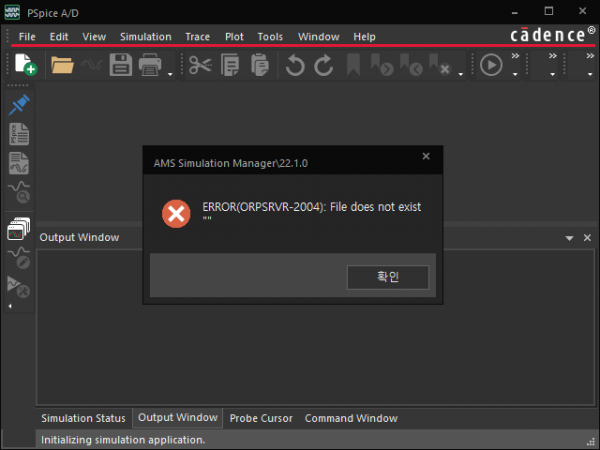Expand the middle toolbar overflow chevron
This screenshot has width=600, height=450.
coord(553,56)
